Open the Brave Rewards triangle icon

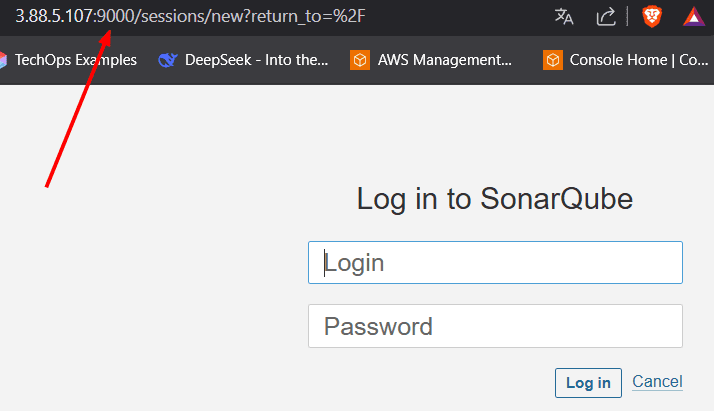(x=694, y=17)
